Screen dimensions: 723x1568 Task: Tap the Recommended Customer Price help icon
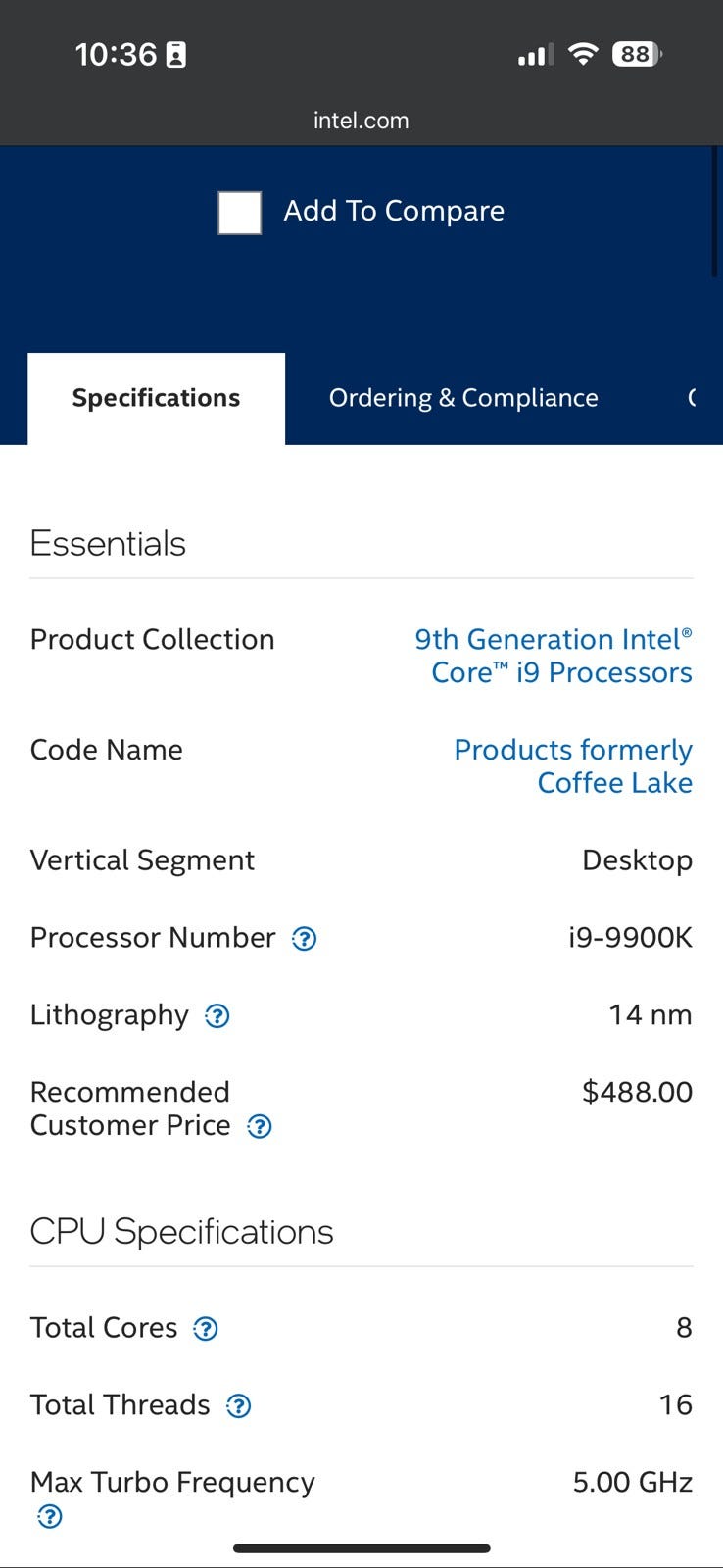pyautogui.click(x=260, y=1127)
